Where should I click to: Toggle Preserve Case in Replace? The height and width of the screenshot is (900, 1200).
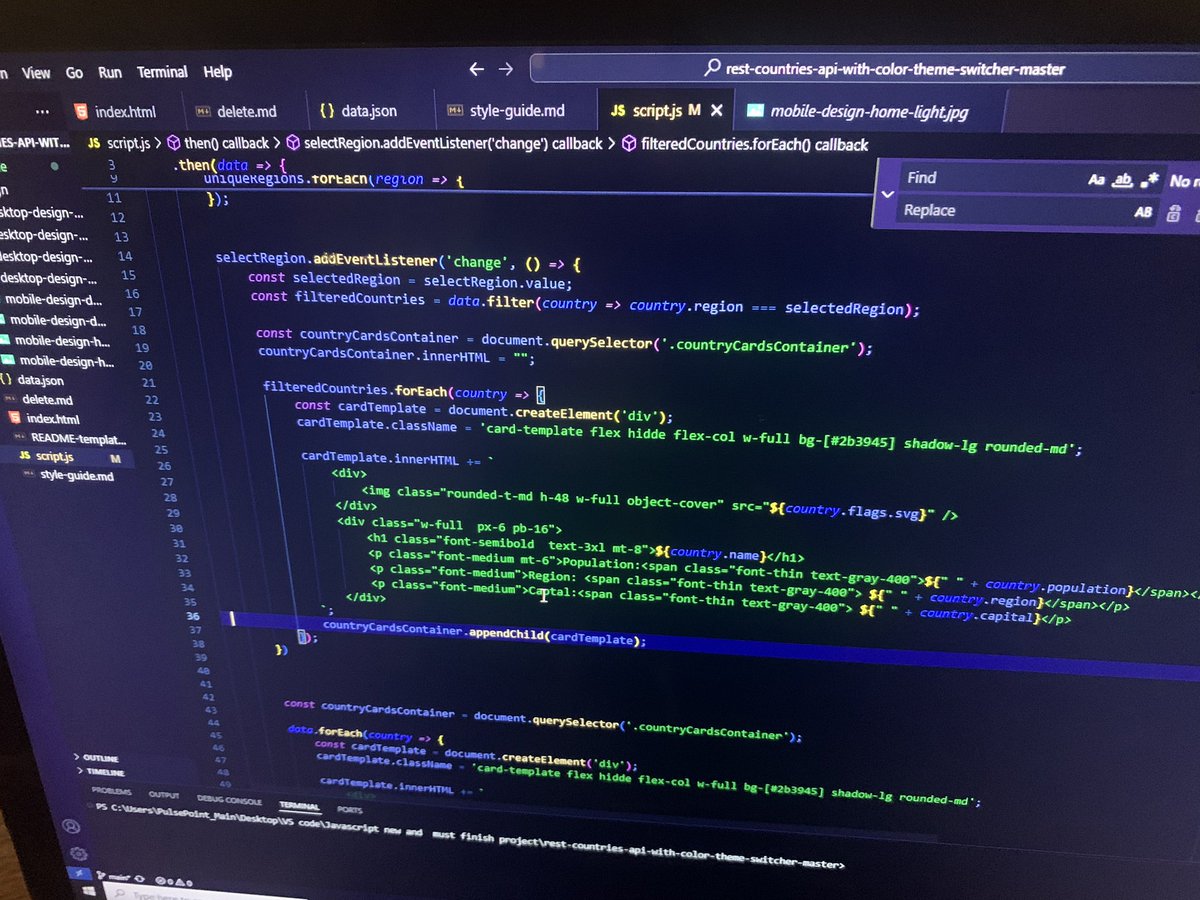click(x=1143, y=212)
